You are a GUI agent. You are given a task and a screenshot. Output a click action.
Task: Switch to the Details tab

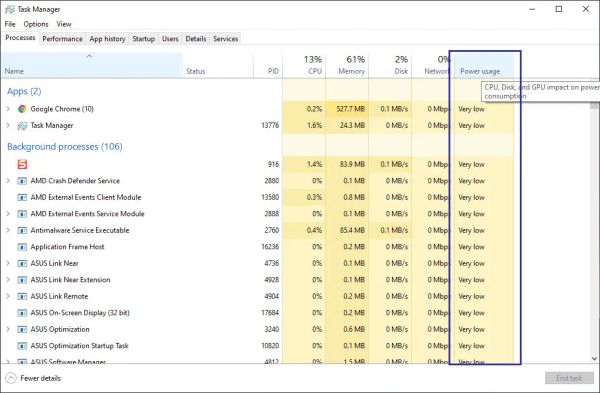pos(196,39)
